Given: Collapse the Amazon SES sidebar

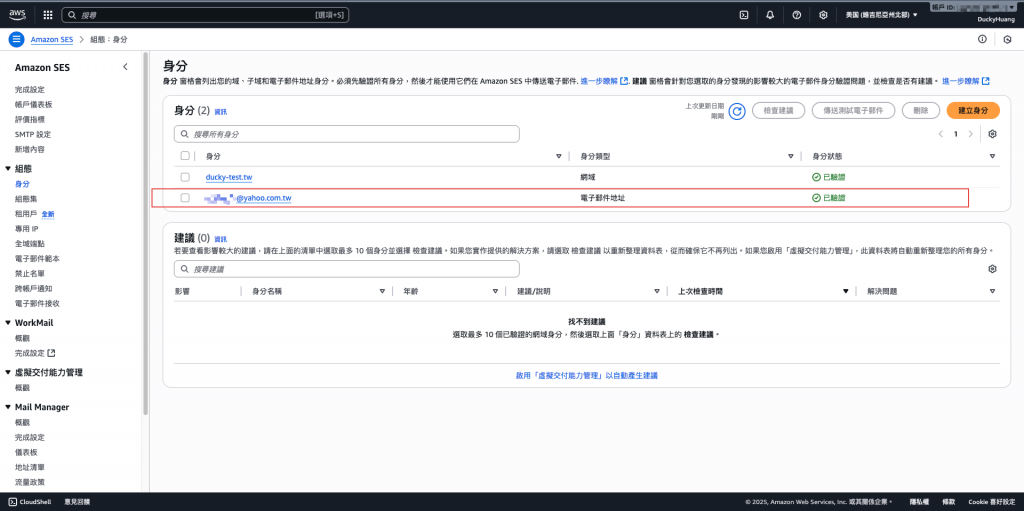Looking at the screenshot, I should (x=125, y=67).
